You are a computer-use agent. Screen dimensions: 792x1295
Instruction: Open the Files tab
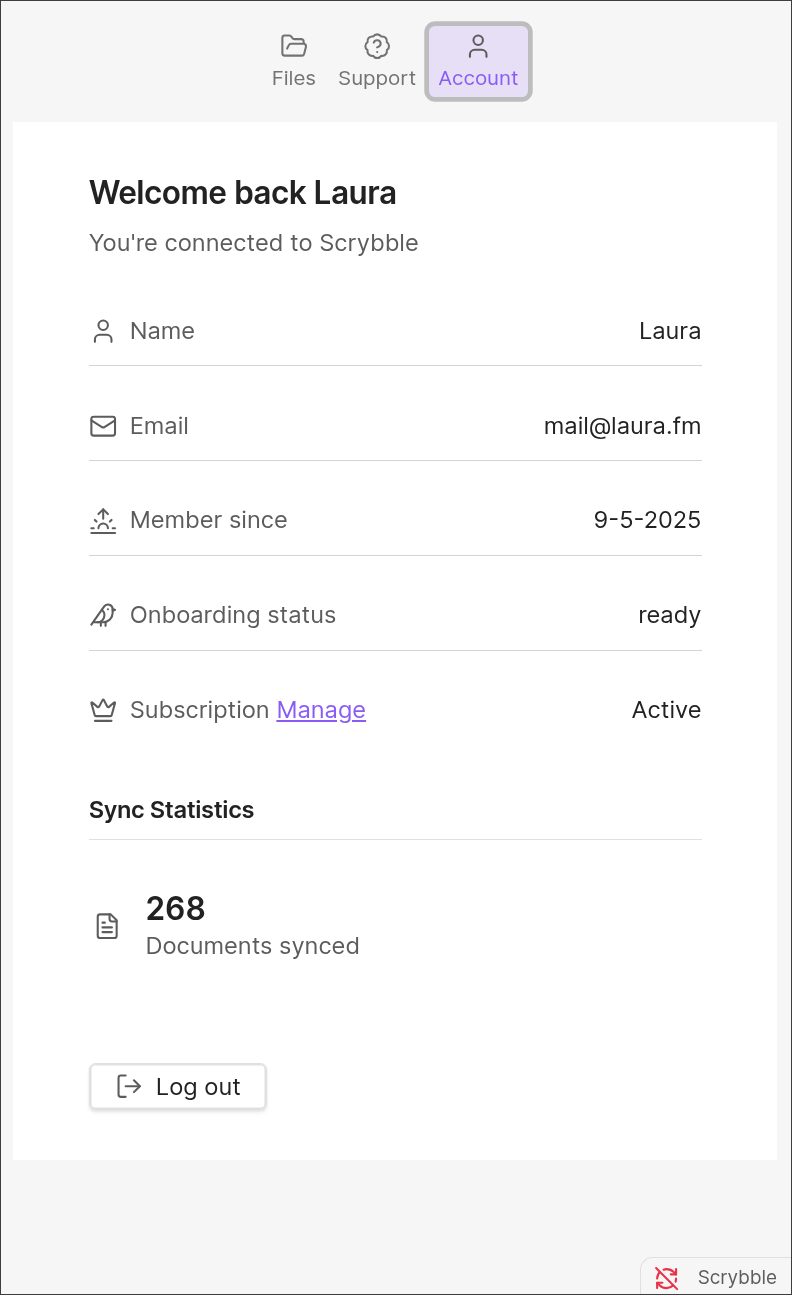[x=293, y=62]
